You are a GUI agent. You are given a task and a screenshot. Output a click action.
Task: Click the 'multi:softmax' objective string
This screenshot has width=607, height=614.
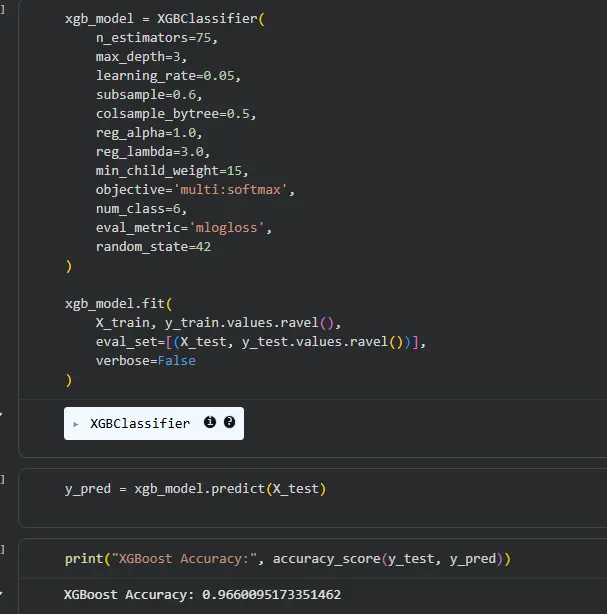point(230,190)
